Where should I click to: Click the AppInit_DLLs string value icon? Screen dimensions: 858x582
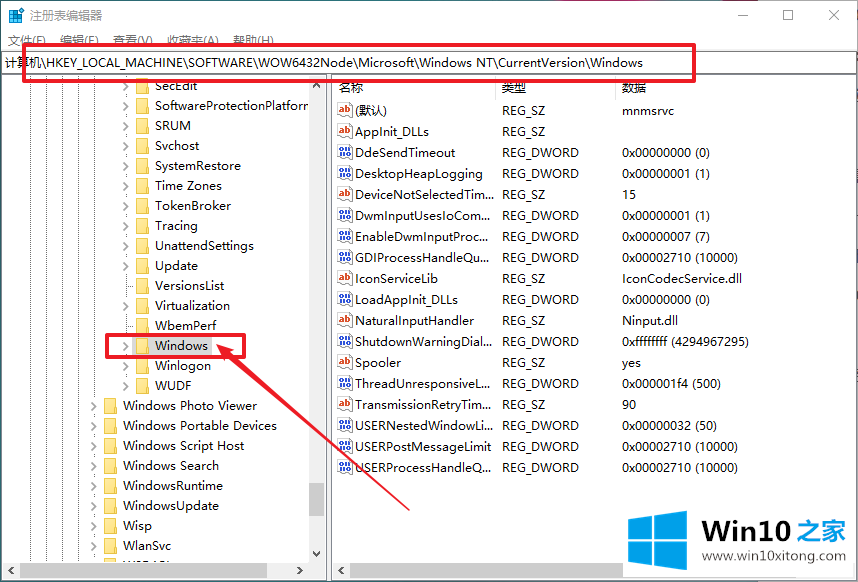[x=345, y=132]
